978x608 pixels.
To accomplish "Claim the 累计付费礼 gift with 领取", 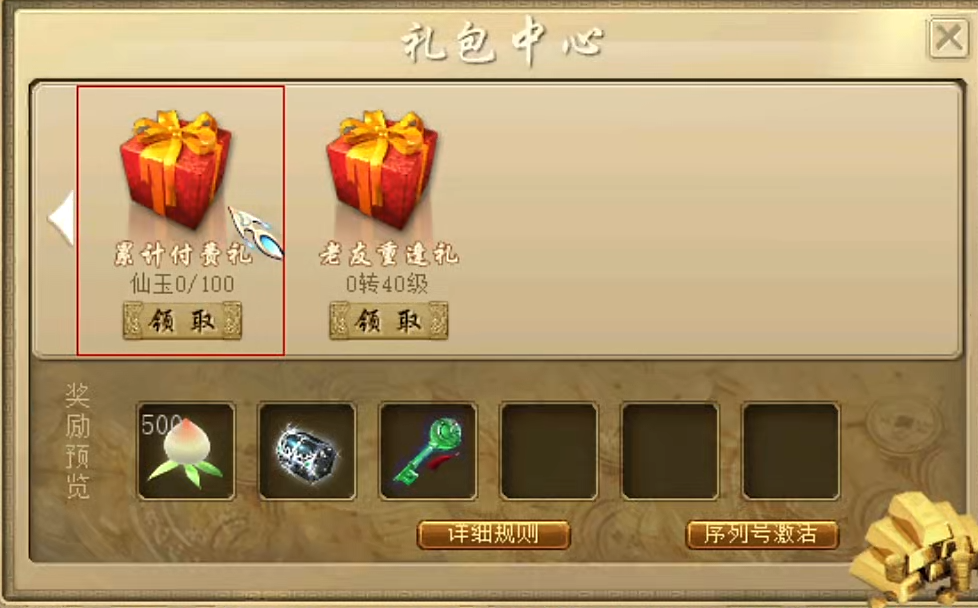I will tap(182, 321).
